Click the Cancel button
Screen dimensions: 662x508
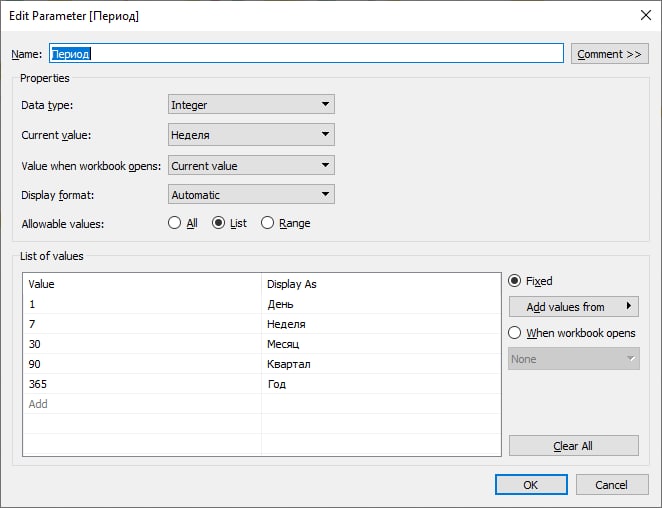coord(612,485)
